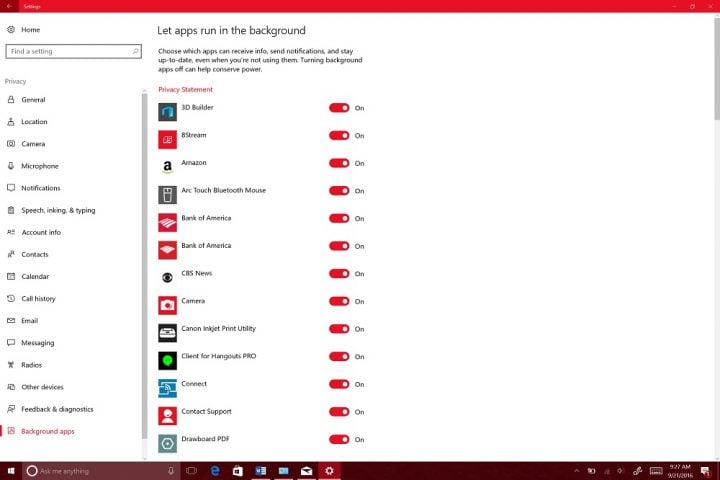Click the Arc Touch Bluetooth Mouse icon
The image size is (720, 480).
pyautogui.click(x=167, y=195)
